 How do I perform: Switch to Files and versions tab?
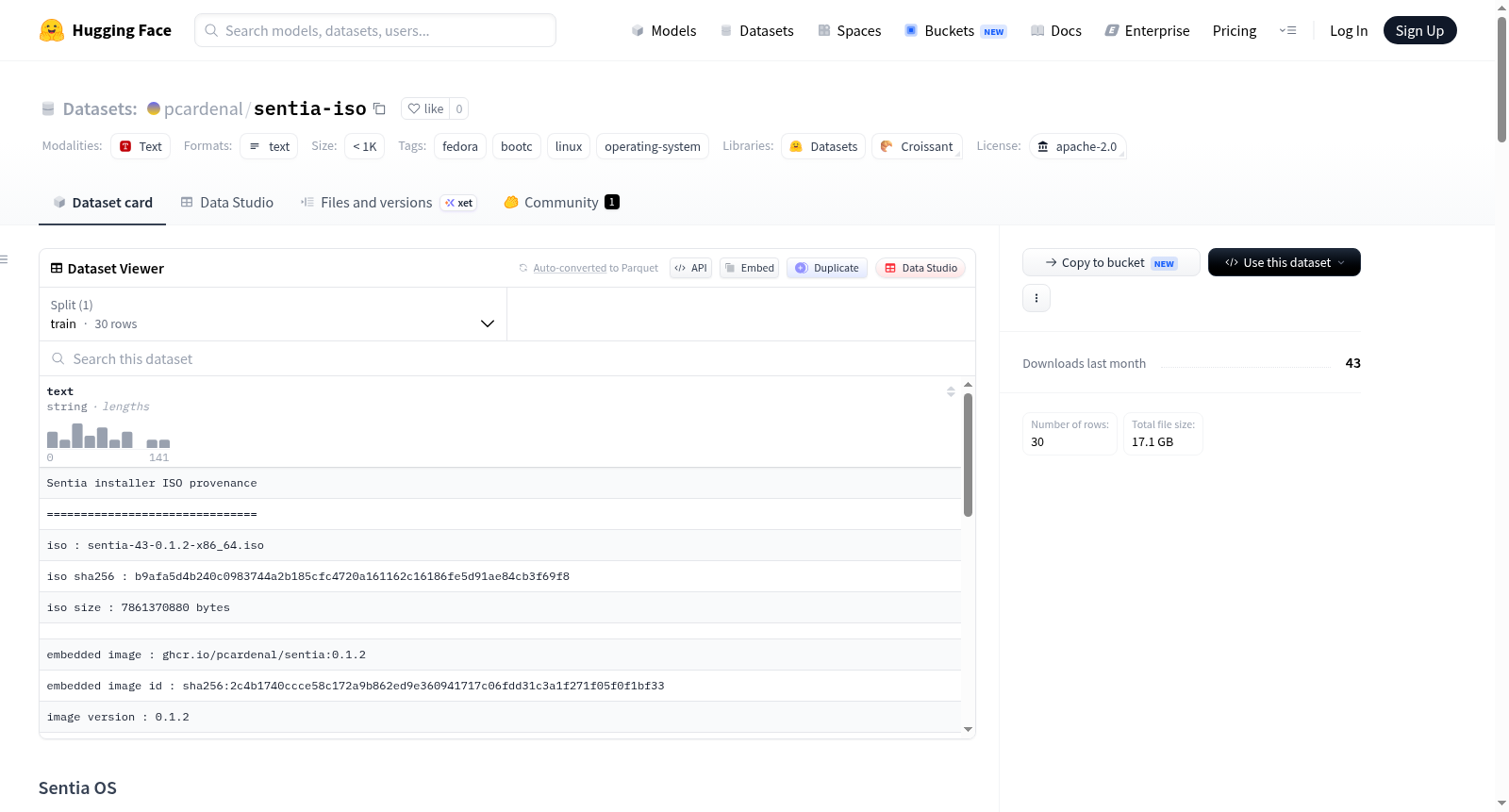tap(389, 203)
